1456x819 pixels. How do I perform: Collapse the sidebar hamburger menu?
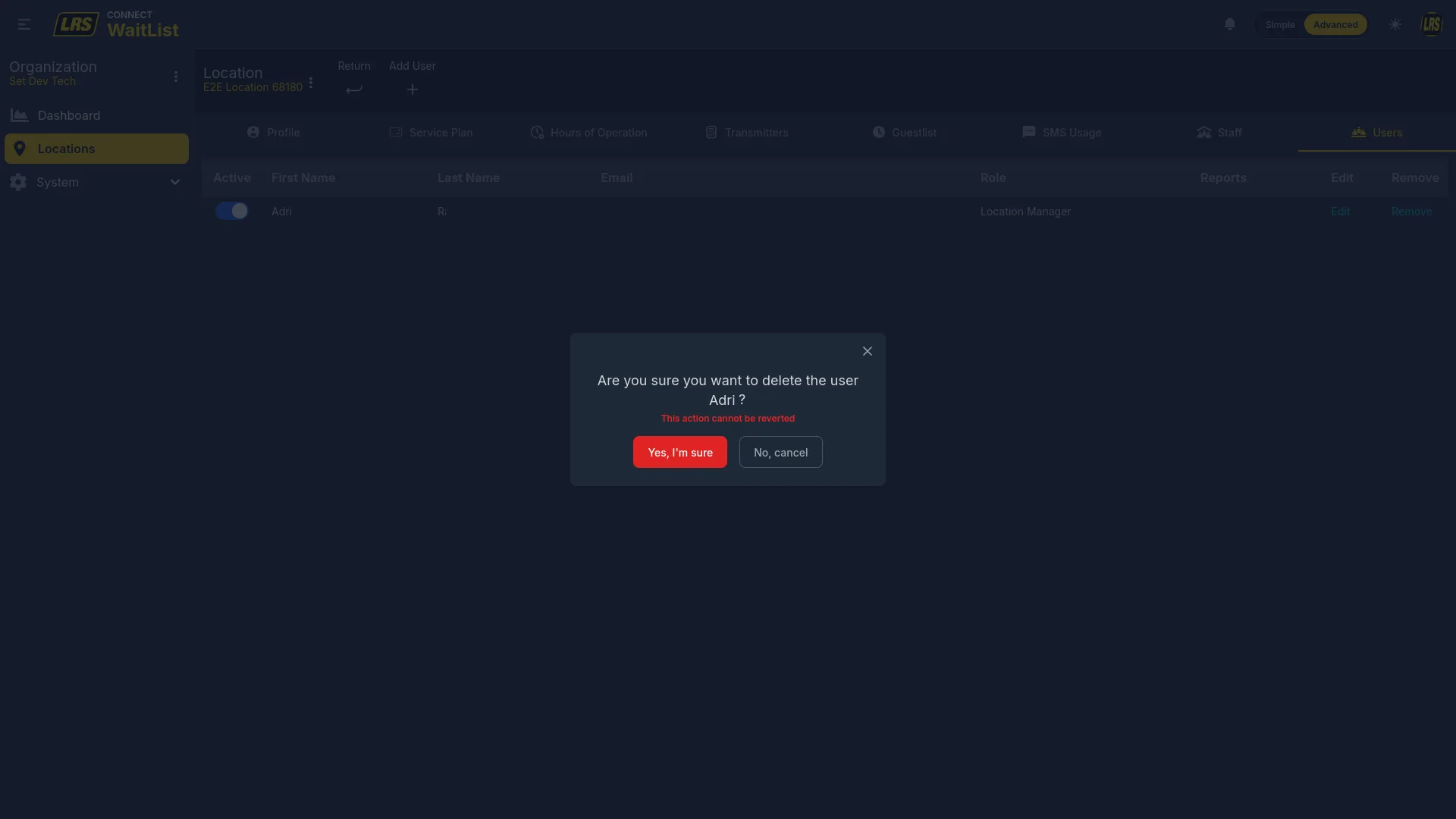[24, 24]
